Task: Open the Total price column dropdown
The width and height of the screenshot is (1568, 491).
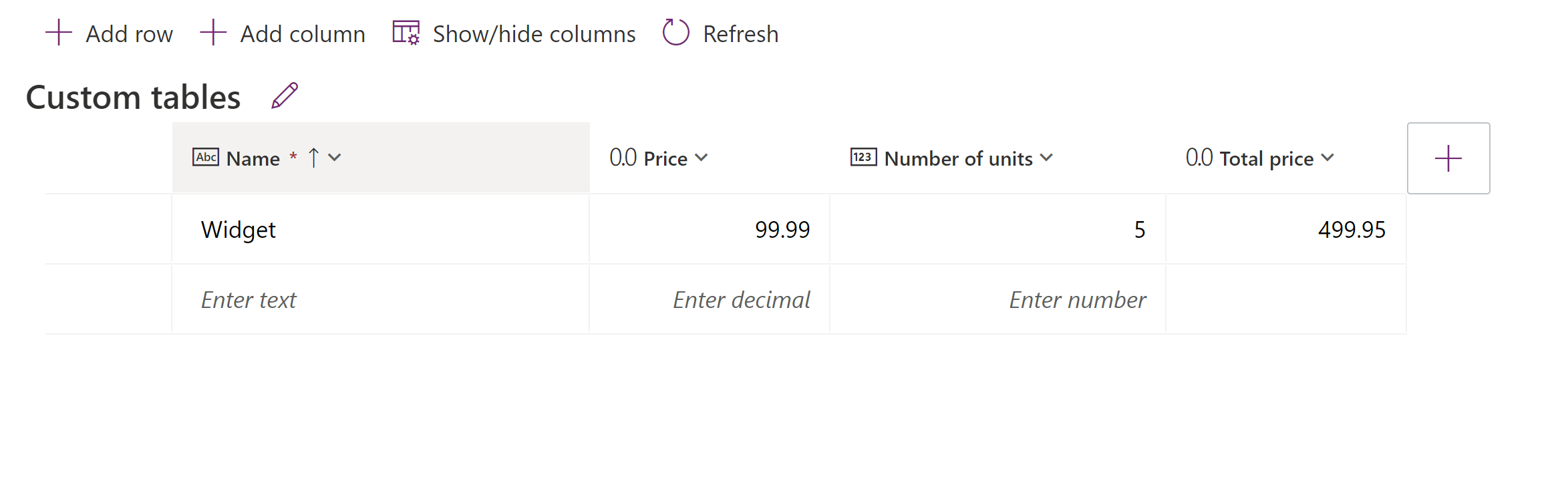Action: tap(1327, 158)
